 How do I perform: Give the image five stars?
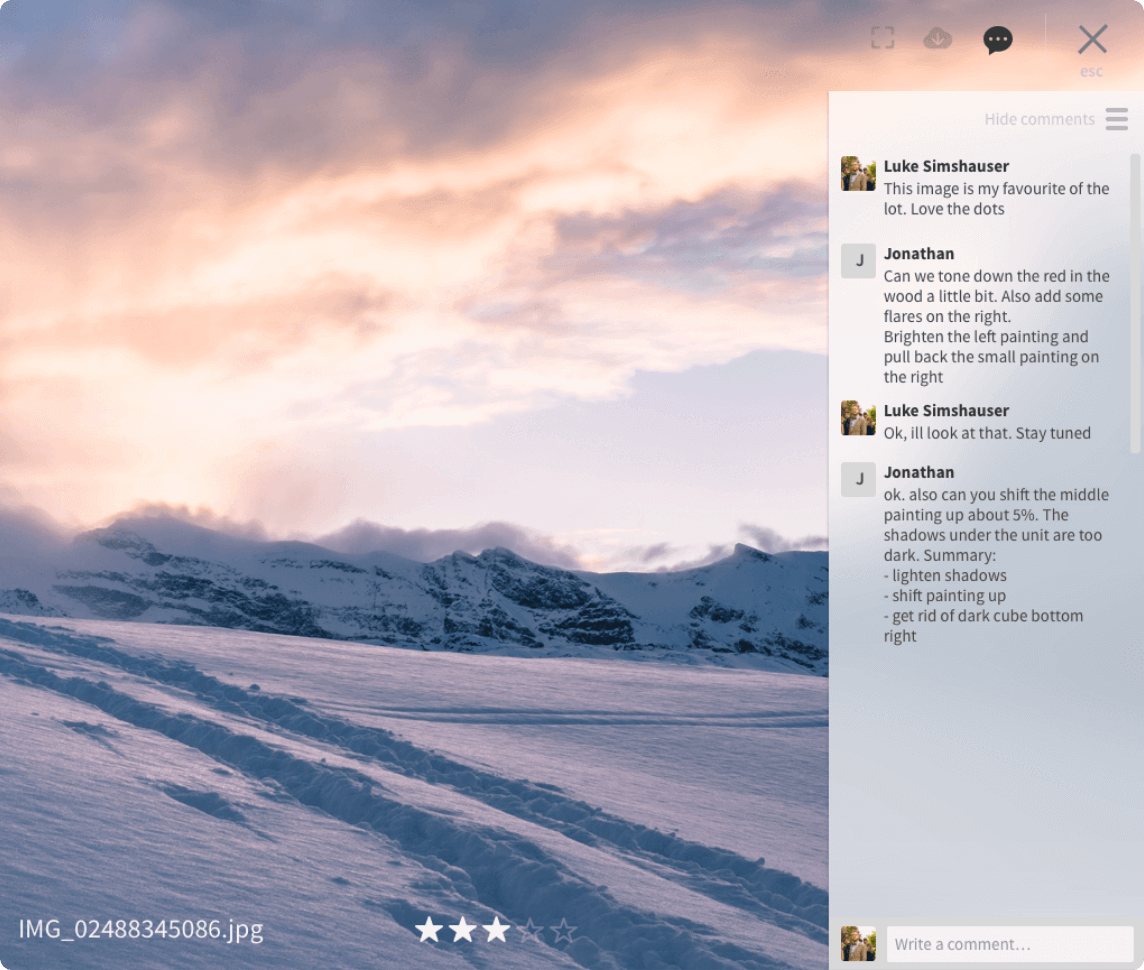[x=565, y=930]
